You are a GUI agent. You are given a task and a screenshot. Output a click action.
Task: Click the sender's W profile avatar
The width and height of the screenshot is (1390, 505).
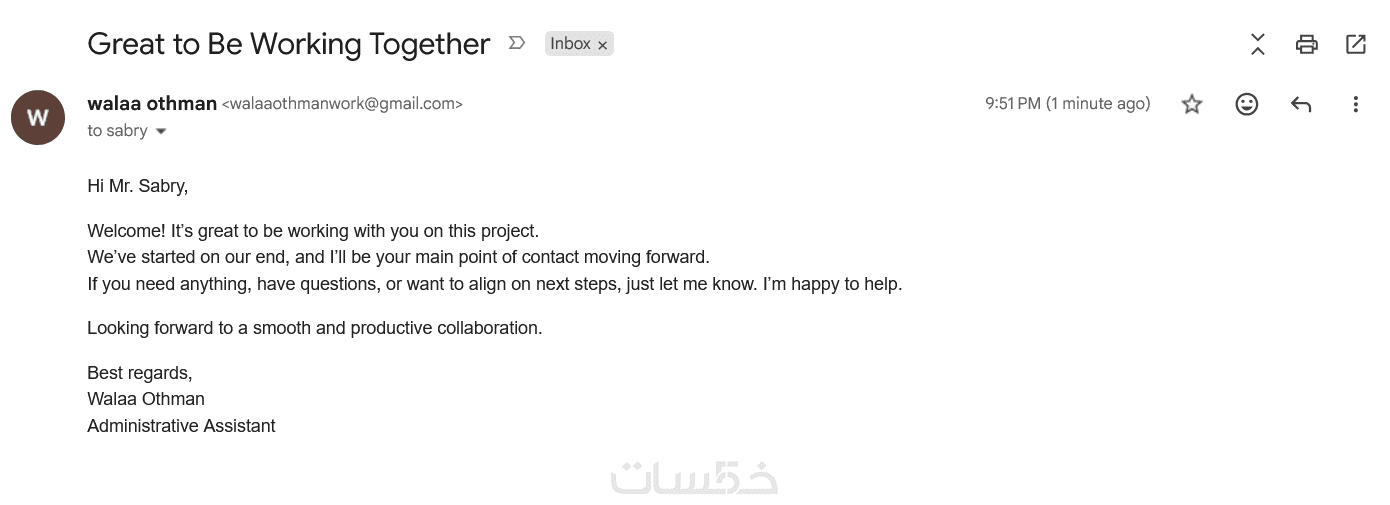[38, 117]
